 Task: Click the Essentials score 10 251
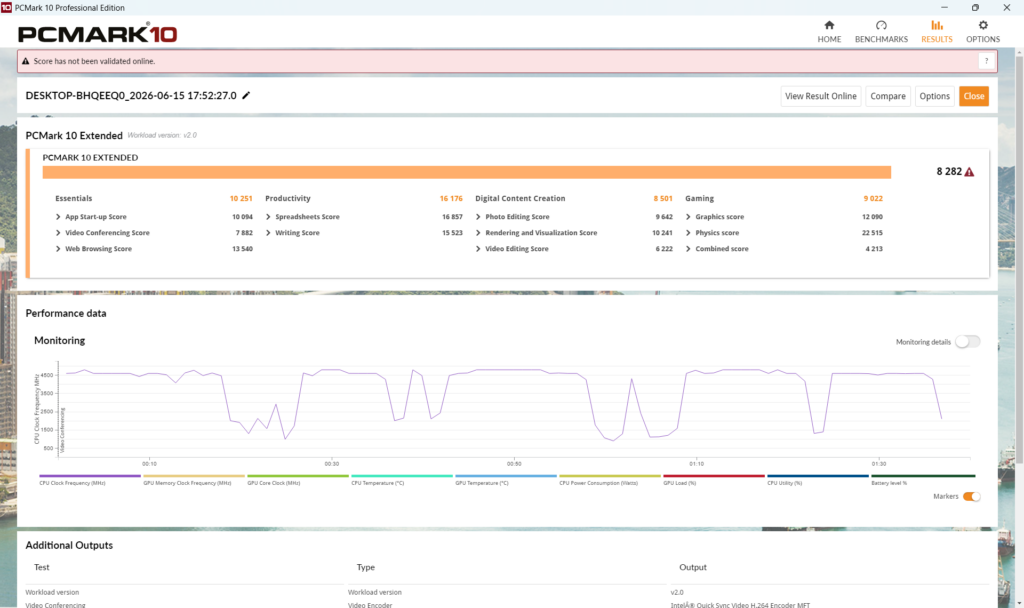(x=240, y=199)
